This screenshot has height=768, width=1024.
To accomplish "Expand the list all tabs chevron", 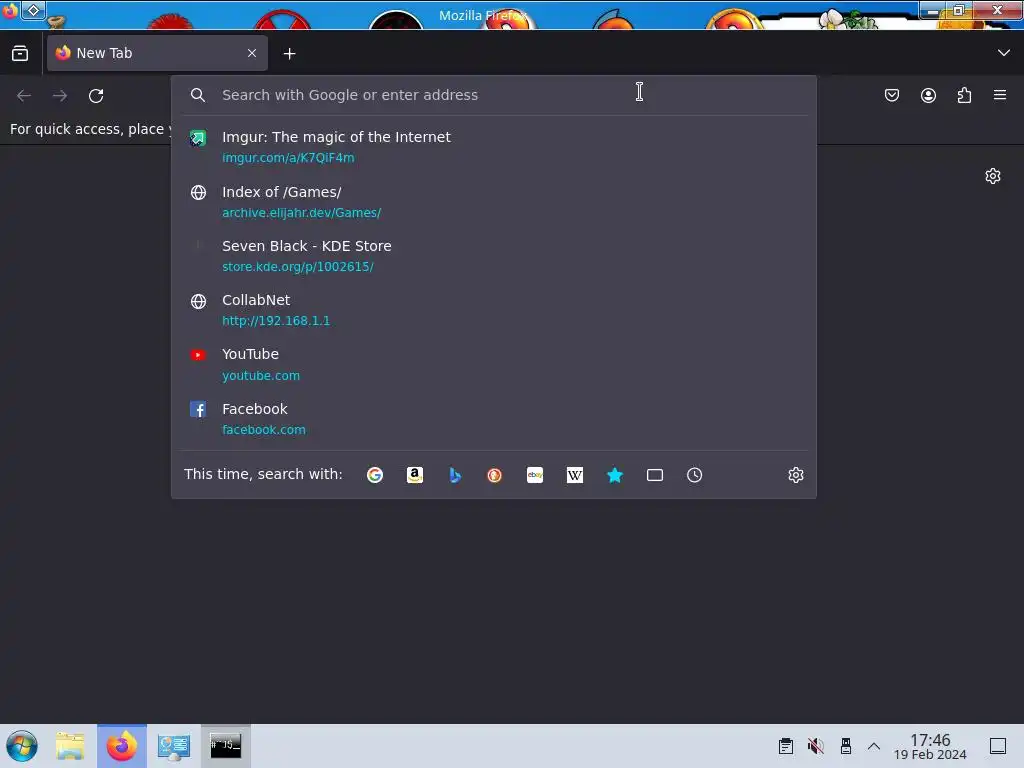I will click(1004, 53).
